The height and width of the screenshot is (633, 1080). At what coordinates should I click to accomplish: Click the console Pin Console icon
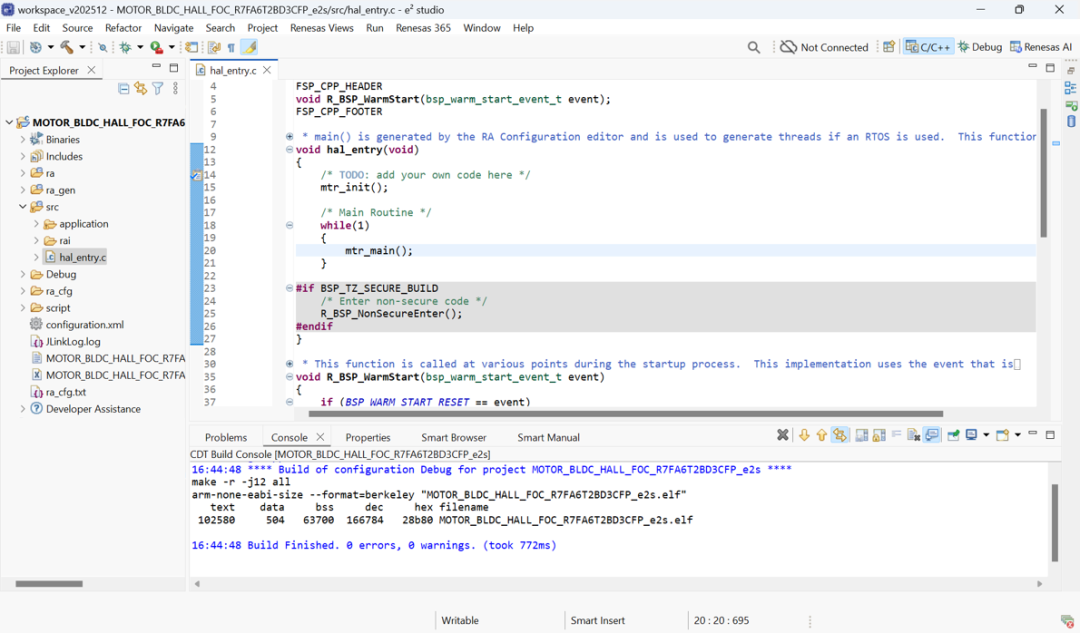pos(953,435)
